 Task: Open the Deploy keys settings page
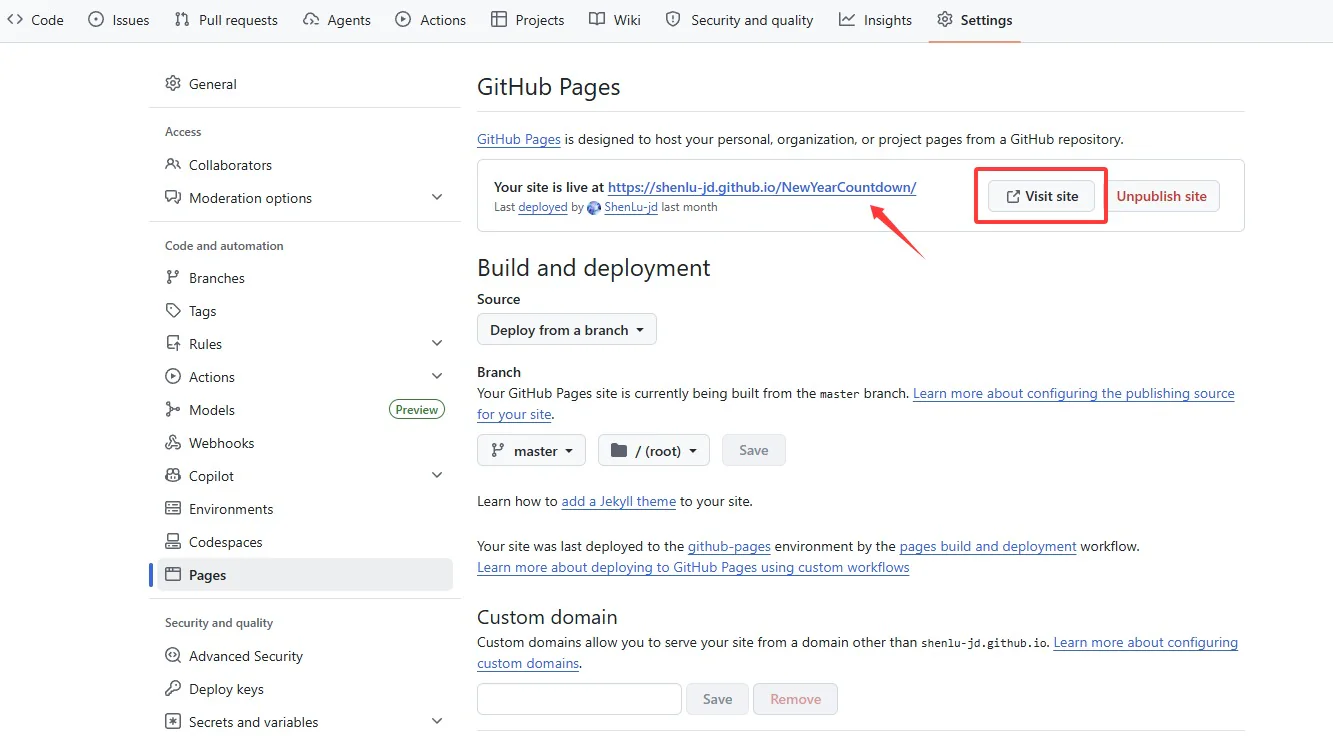(305, 689)
